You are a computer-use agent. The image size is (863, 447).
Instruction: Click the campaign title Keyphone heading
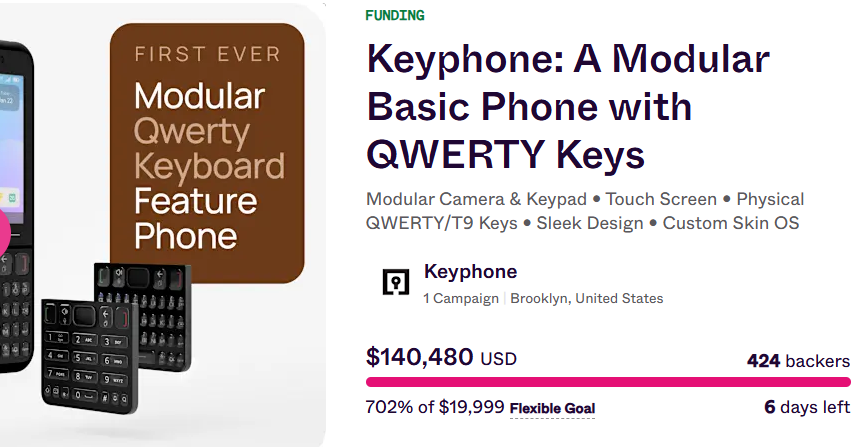[x=568, y=106]
